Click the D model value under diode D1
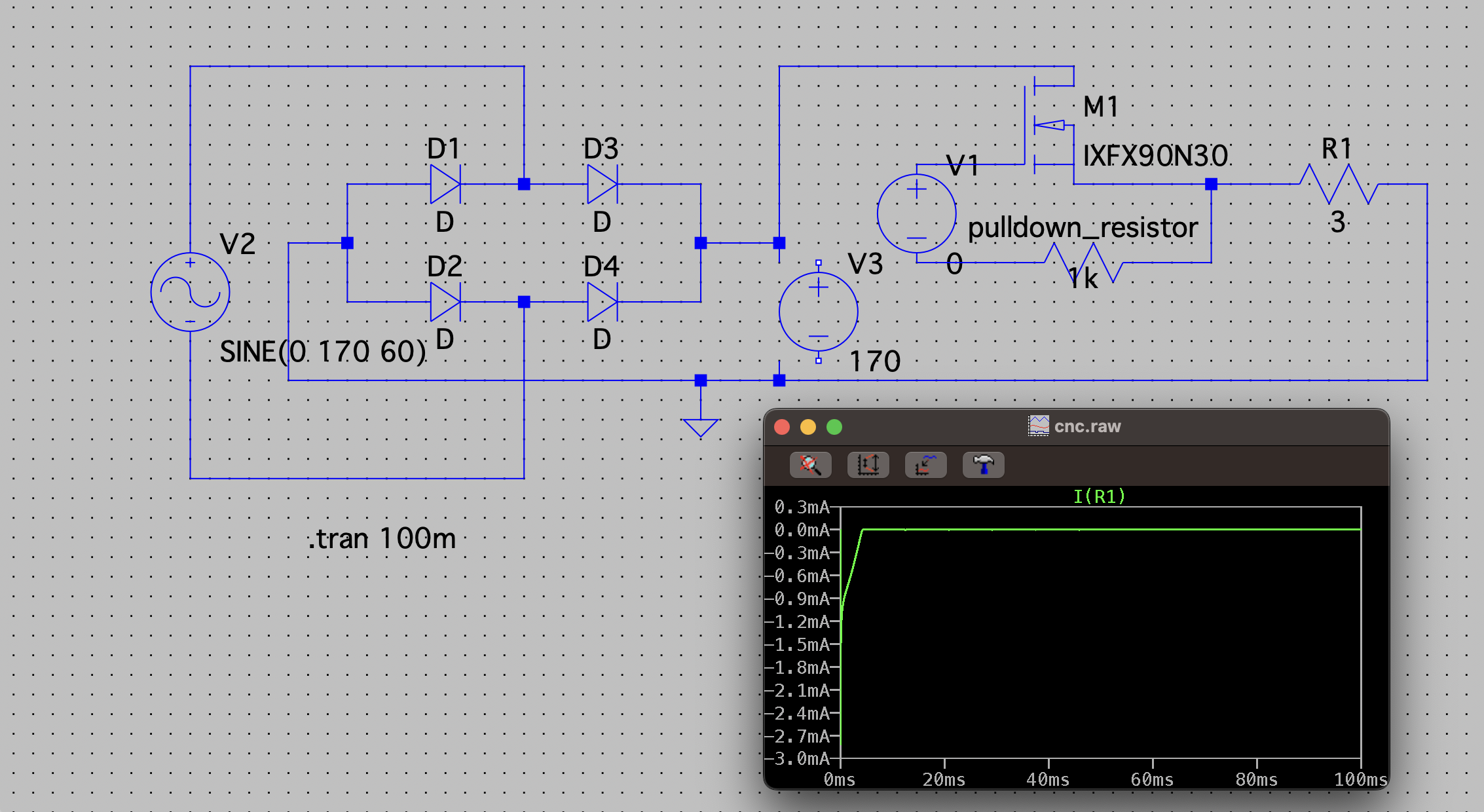The width and height of the screenshot is (1484, 812). pyautogui.click(x=445, y=223)
